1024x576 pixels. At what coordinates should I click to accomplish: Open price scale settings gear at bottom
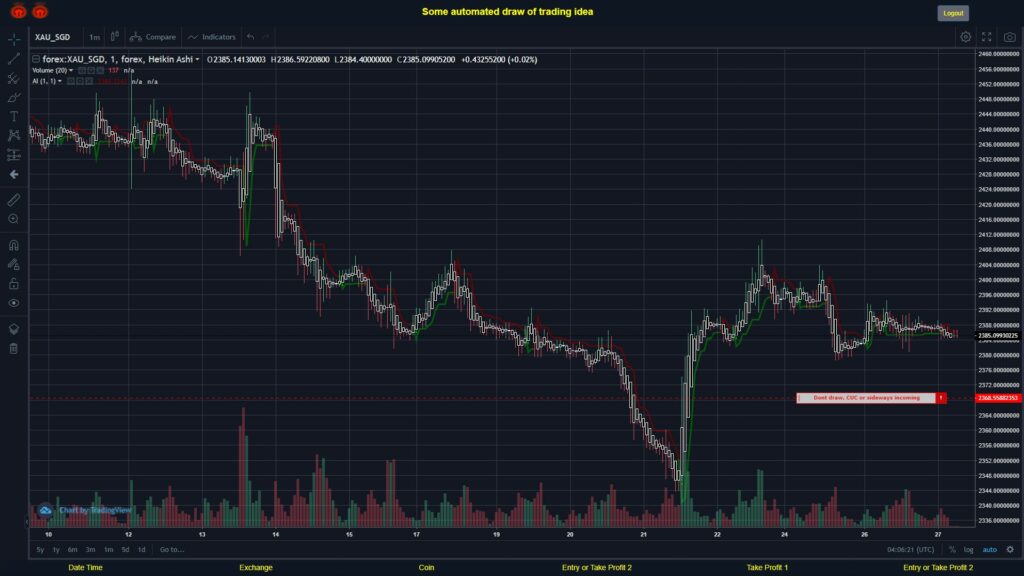[1010, 549]
